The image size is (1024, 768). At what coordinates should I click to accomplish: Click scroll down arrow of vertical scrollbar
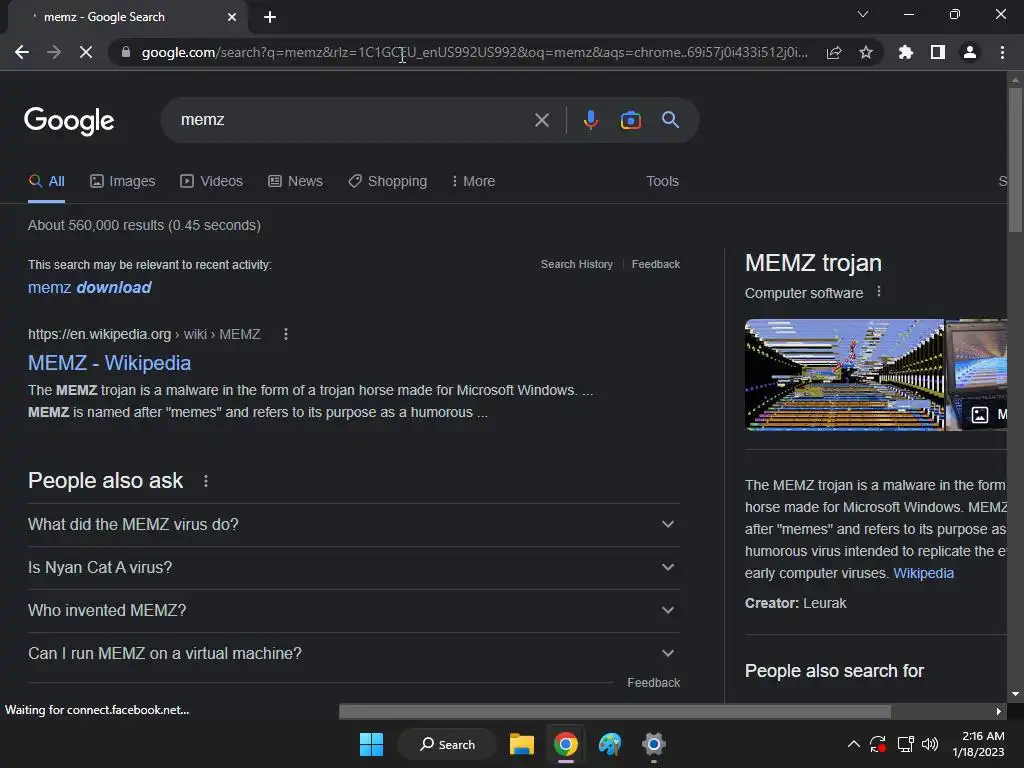tap(1015, 694)
